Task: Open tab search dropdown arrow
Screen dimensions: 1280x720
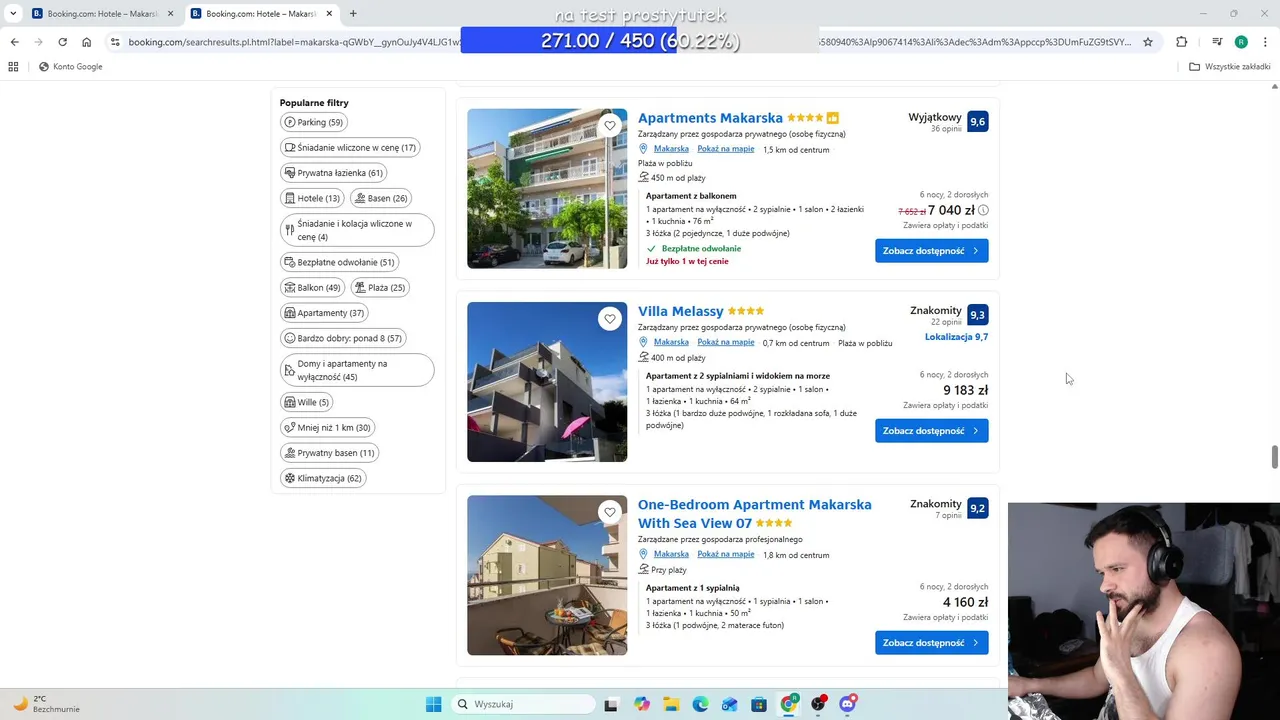Action: point(13,14)
